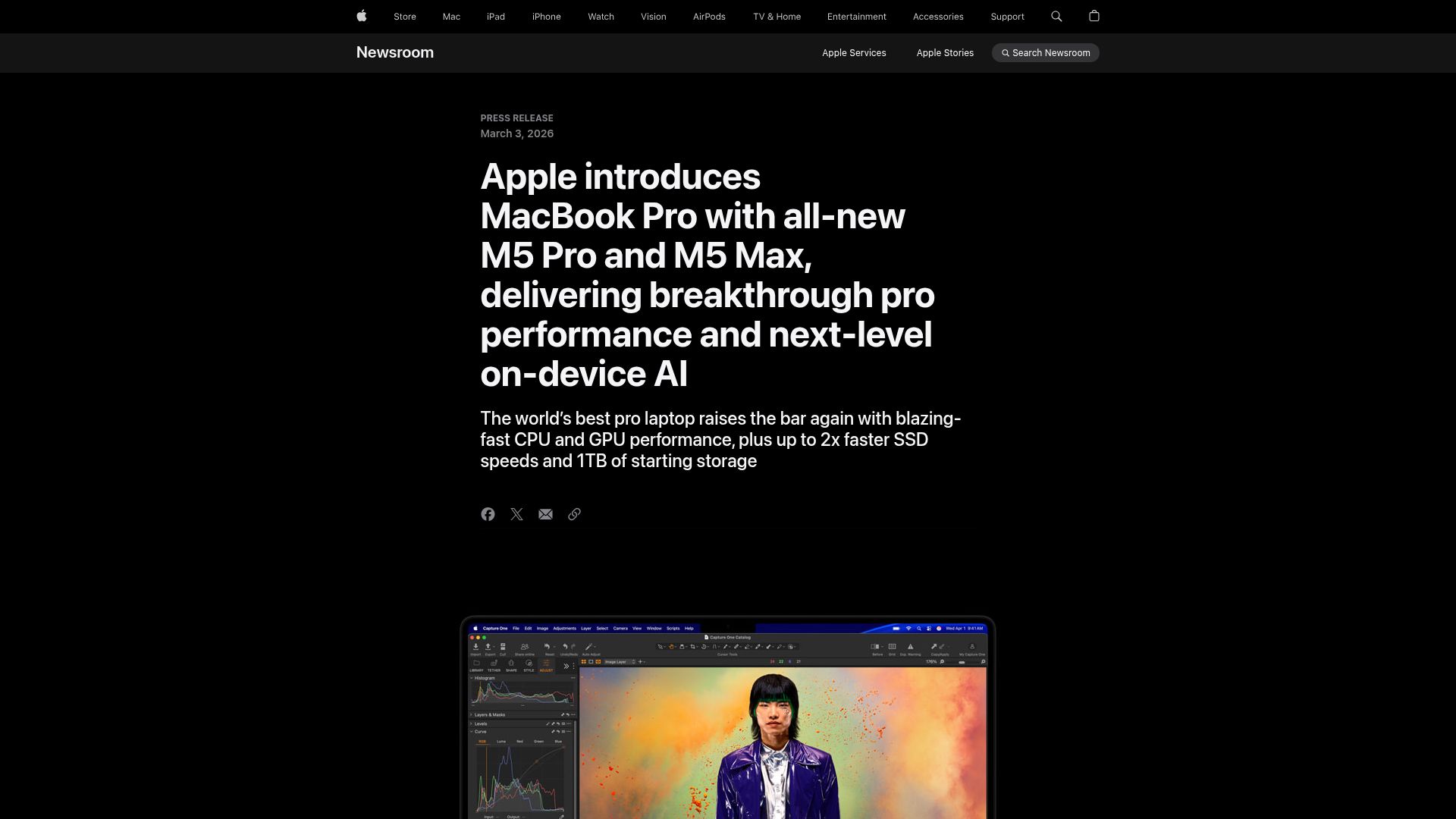Open the Vision menu item
The width and height of the screenshot is (1456, 819).
pyautogui.click(x=653, y=17)
